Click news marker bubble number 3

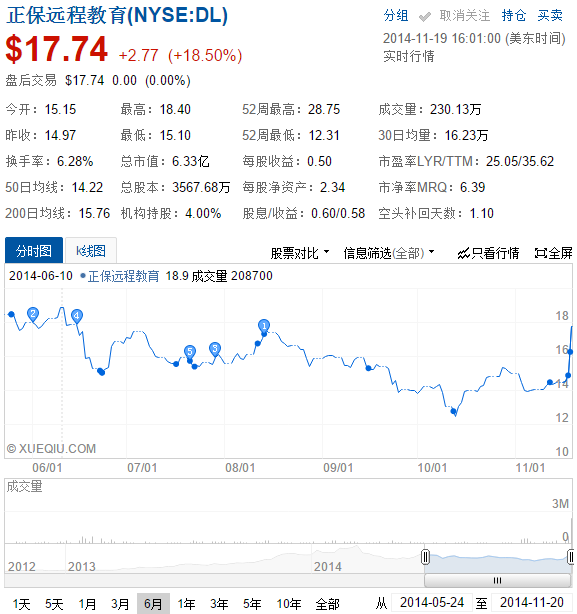point(215,349)
